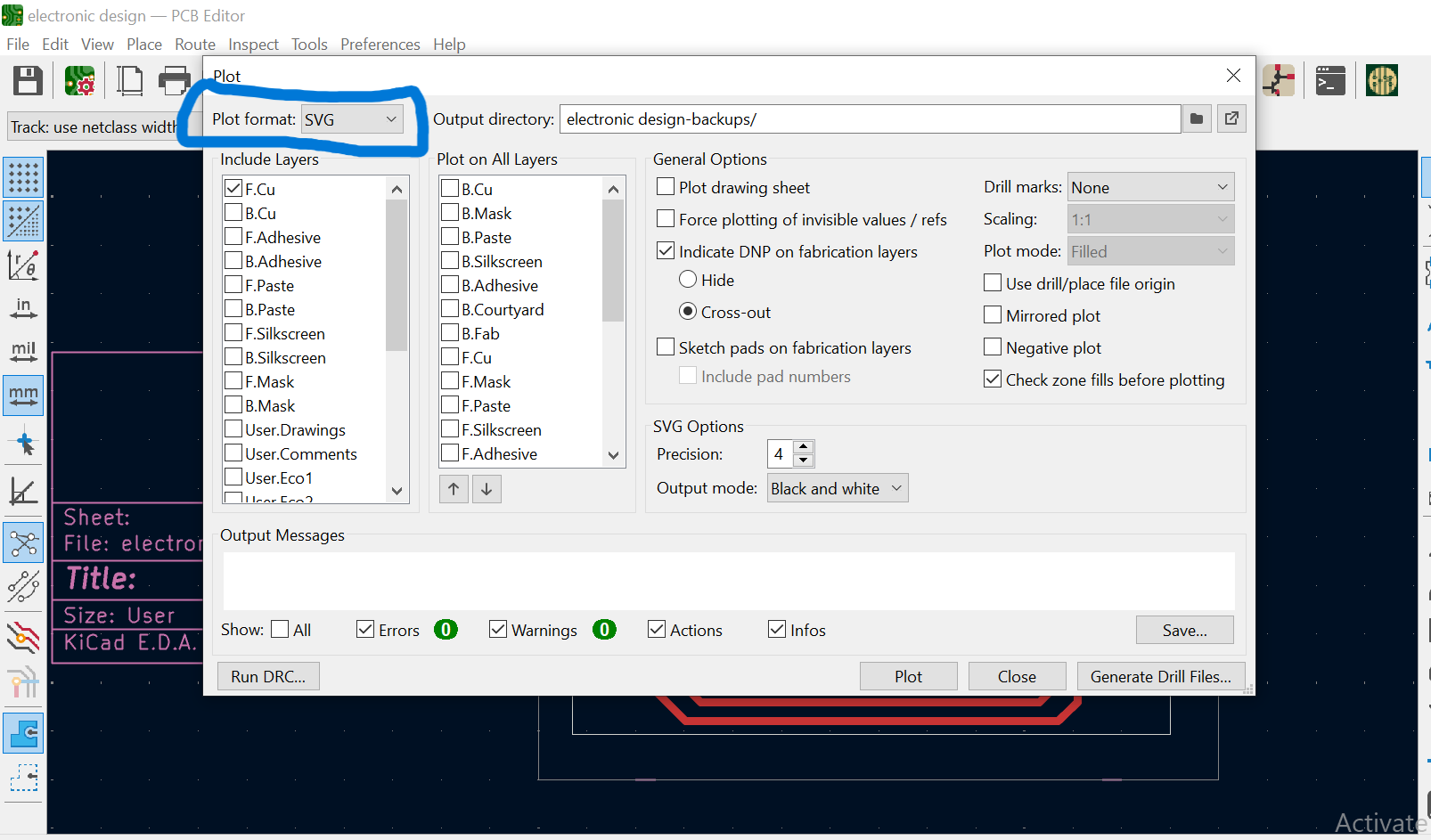The width and height of the screenshot is (1431, 840).
Task: Open output directory in file explorer icon
Action: 1231,118
